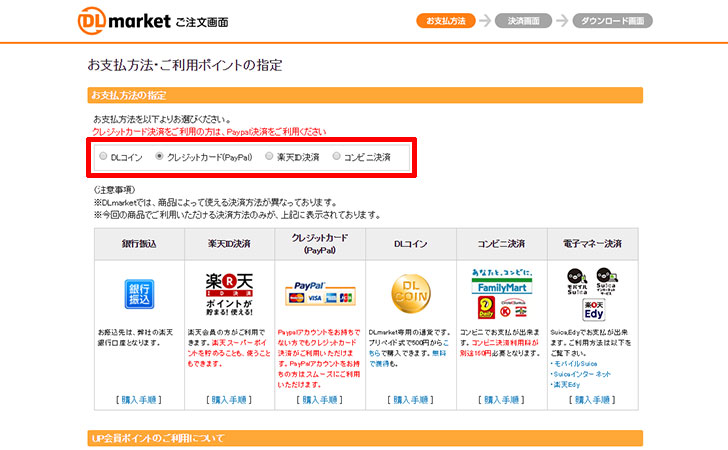
Task: Open the Suicaインターネット link
Action: tap(582, 374)
